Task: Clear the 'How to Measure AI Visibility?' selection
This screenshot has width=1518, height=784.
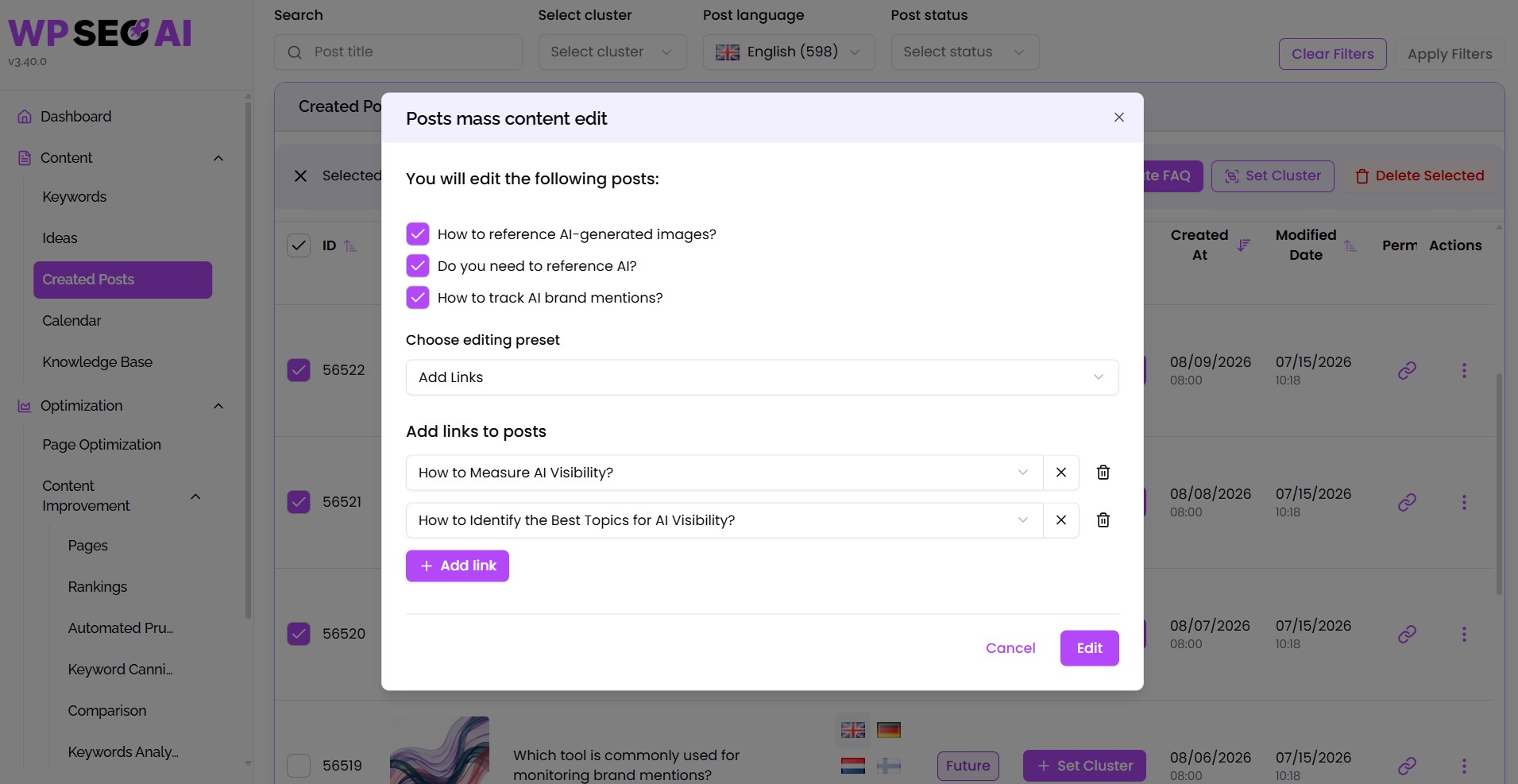Action: (1060, 473)
